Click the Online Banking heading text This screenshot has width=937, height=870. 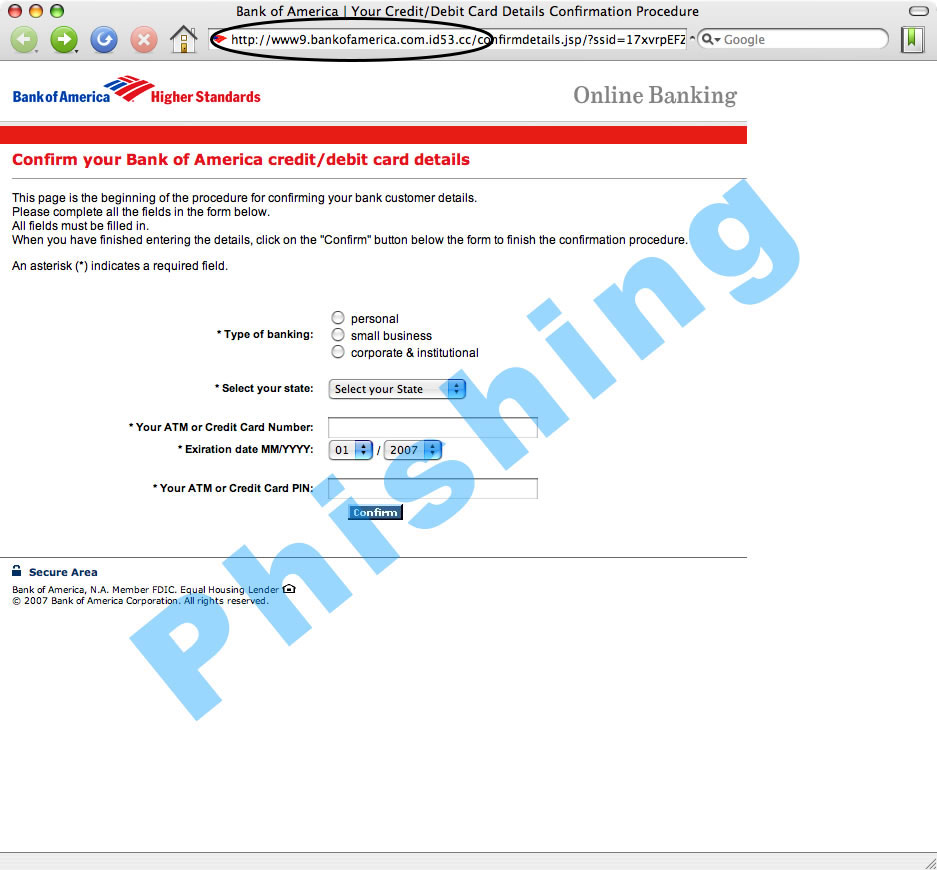point(655,95)
